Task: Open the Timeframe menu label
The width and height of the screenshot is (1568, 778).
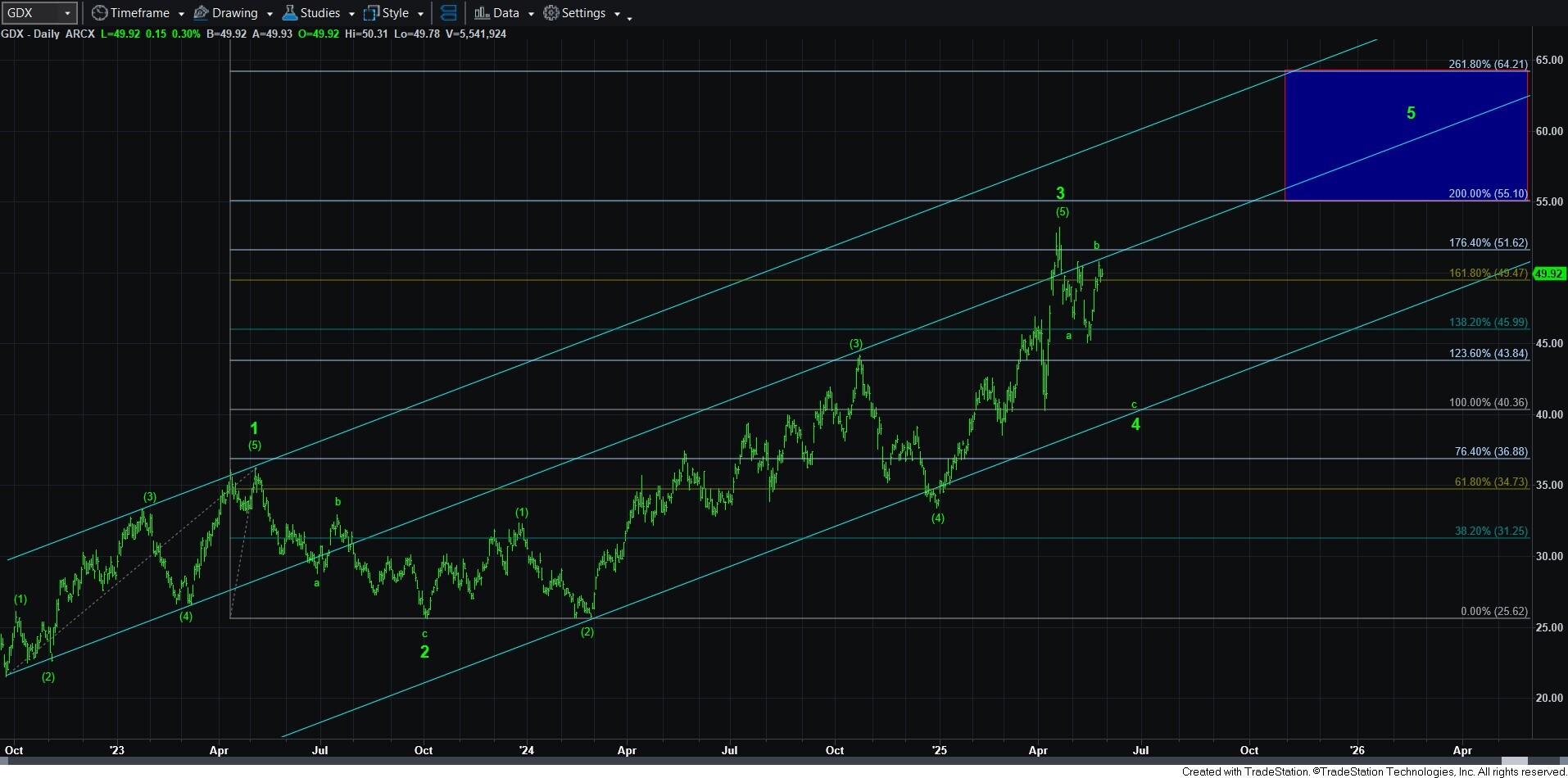Action: click(140, 13)
